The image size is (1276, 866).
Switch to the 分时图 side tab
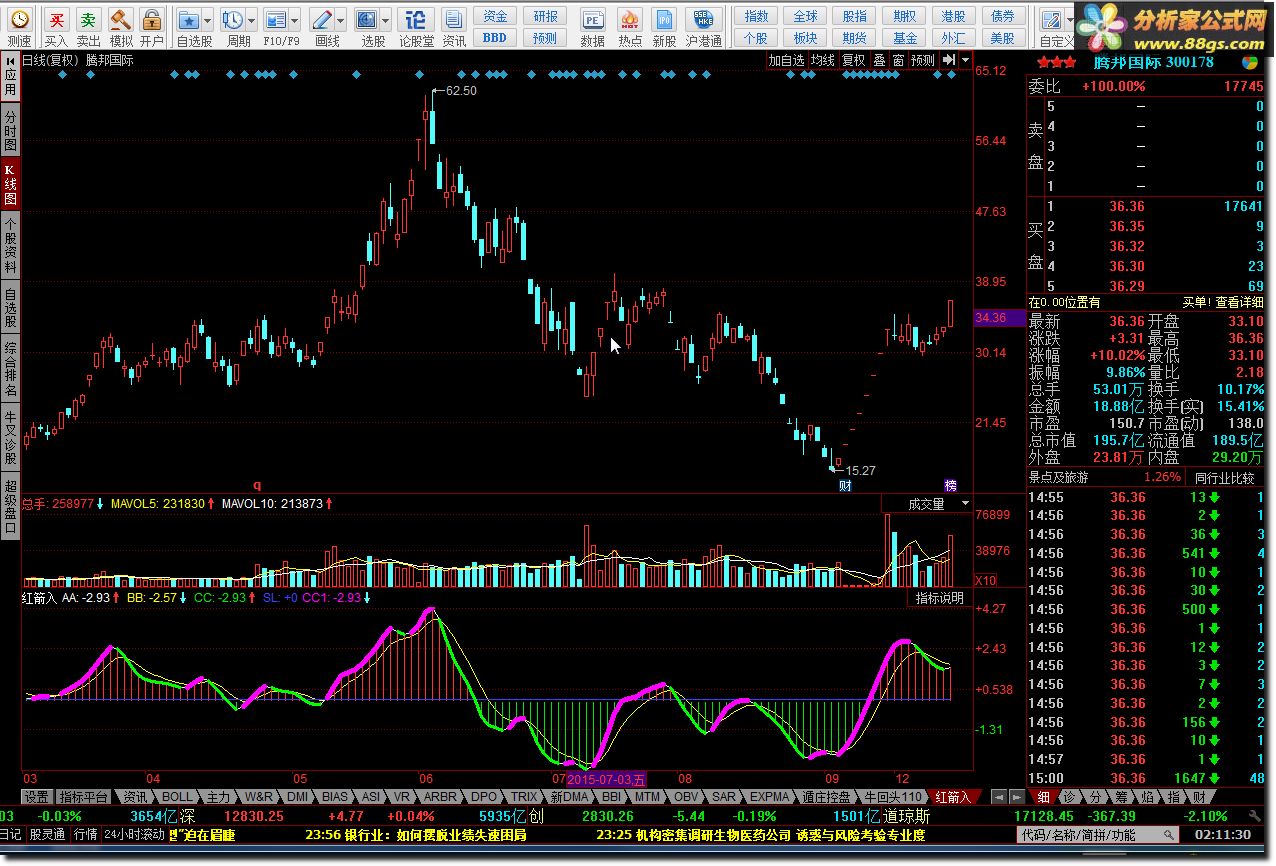[x=10, y=131]
